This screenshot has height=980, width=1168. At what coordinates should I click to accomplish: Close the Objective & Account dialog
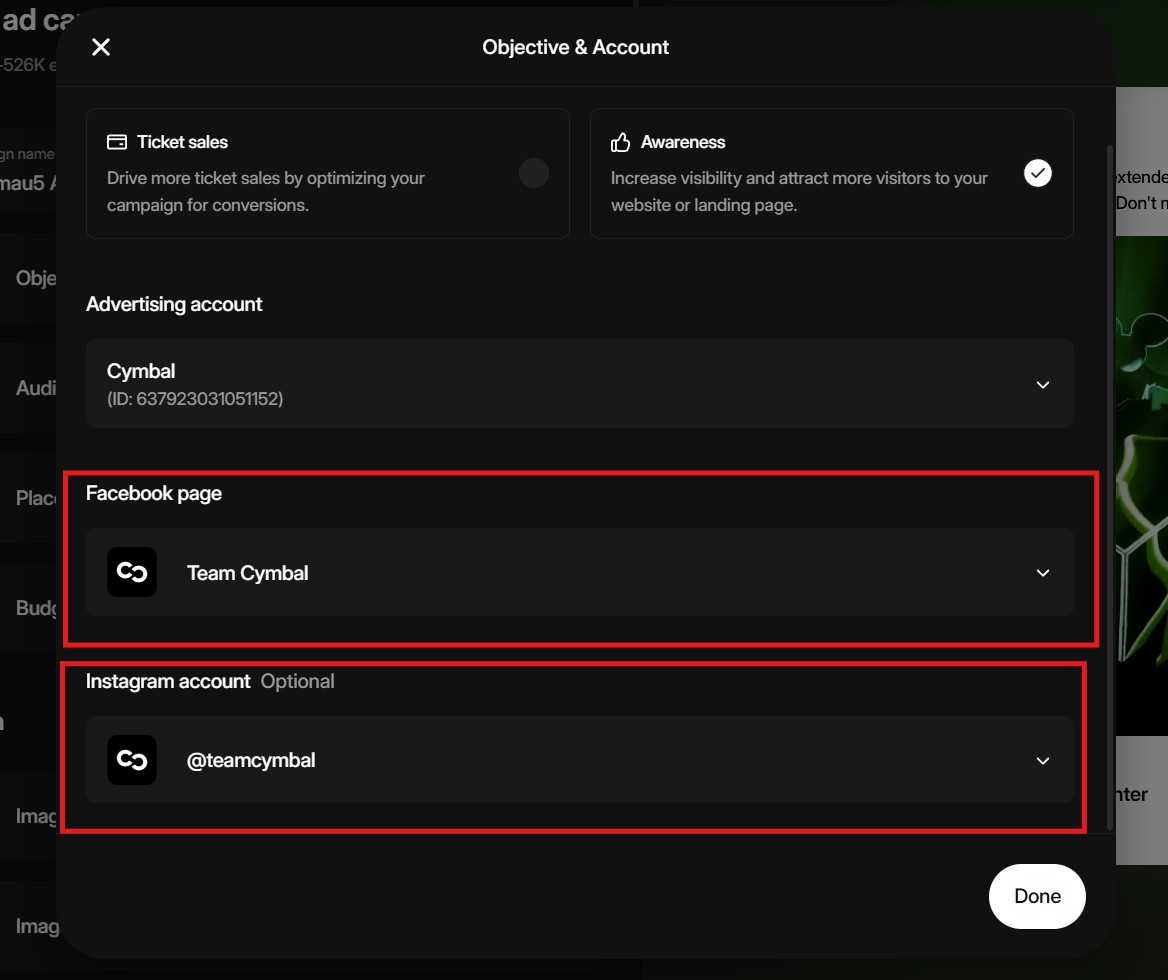[101, 47]
